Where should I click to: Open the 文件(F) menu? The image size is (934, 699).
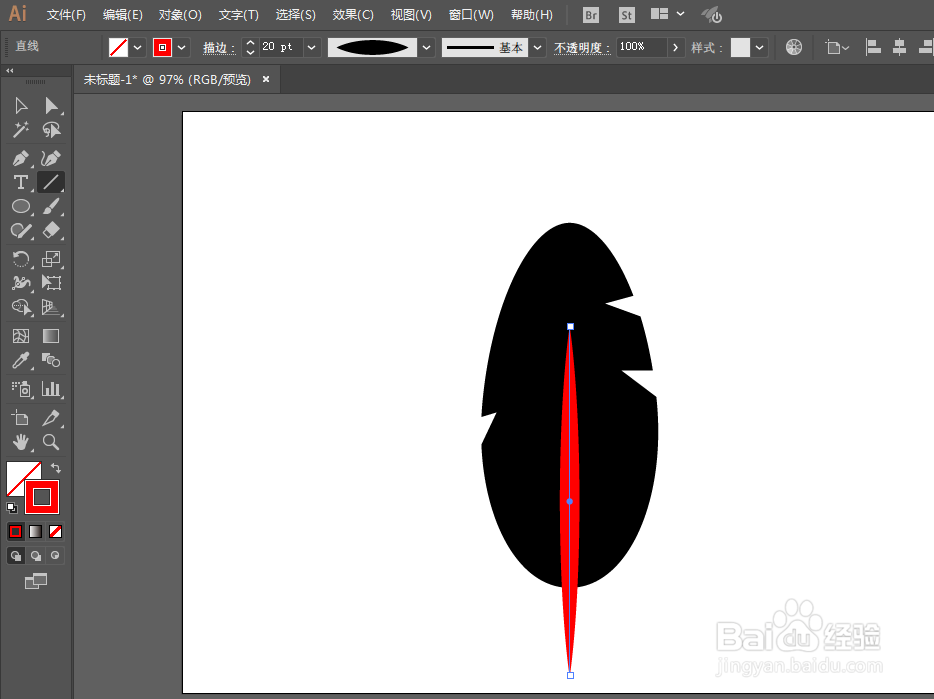[64, 14]
